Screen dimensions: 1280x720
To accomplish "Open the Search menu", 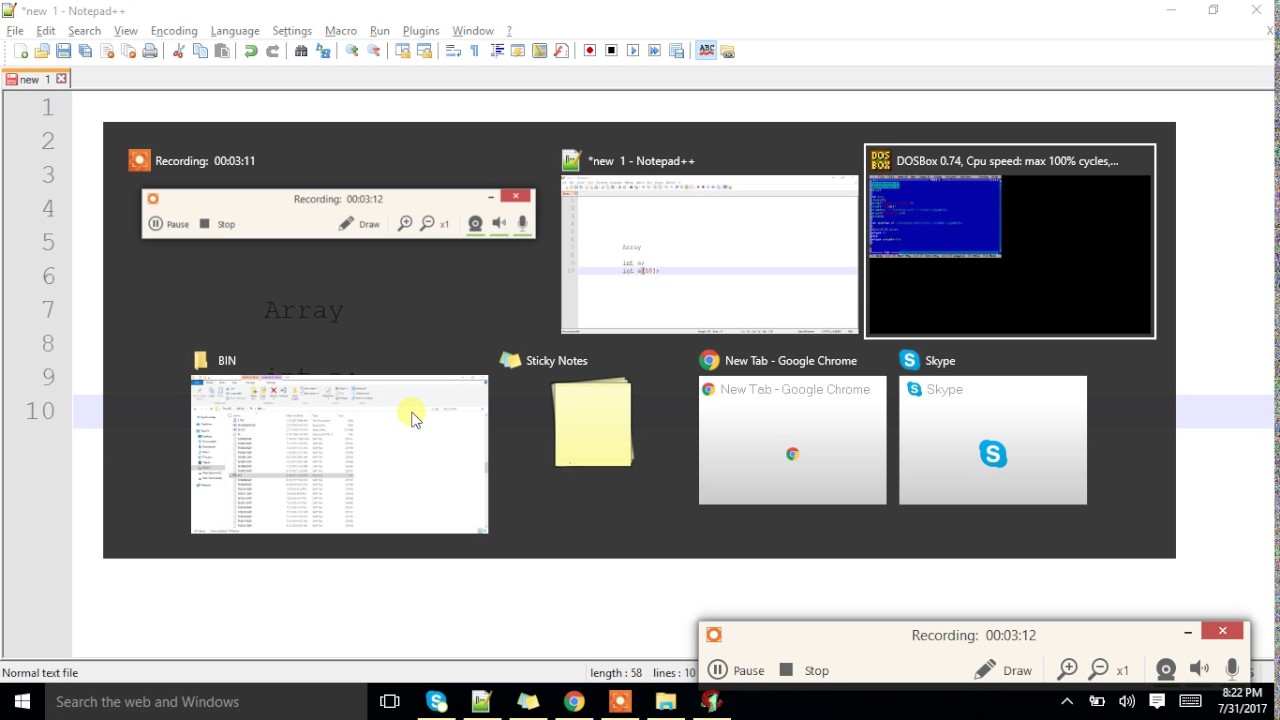I will click(x=84, y=31).
